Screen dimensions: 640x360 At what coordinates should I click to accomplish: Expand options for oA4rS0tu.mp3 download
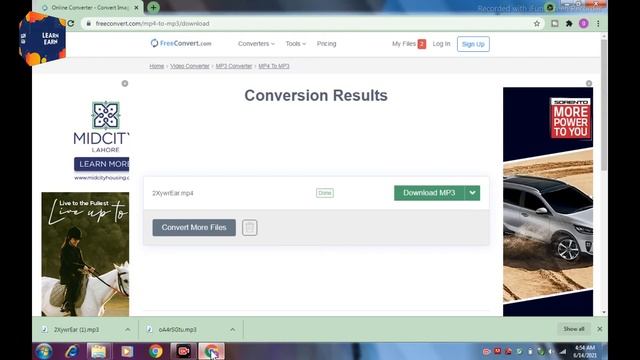tap(232, 329)
